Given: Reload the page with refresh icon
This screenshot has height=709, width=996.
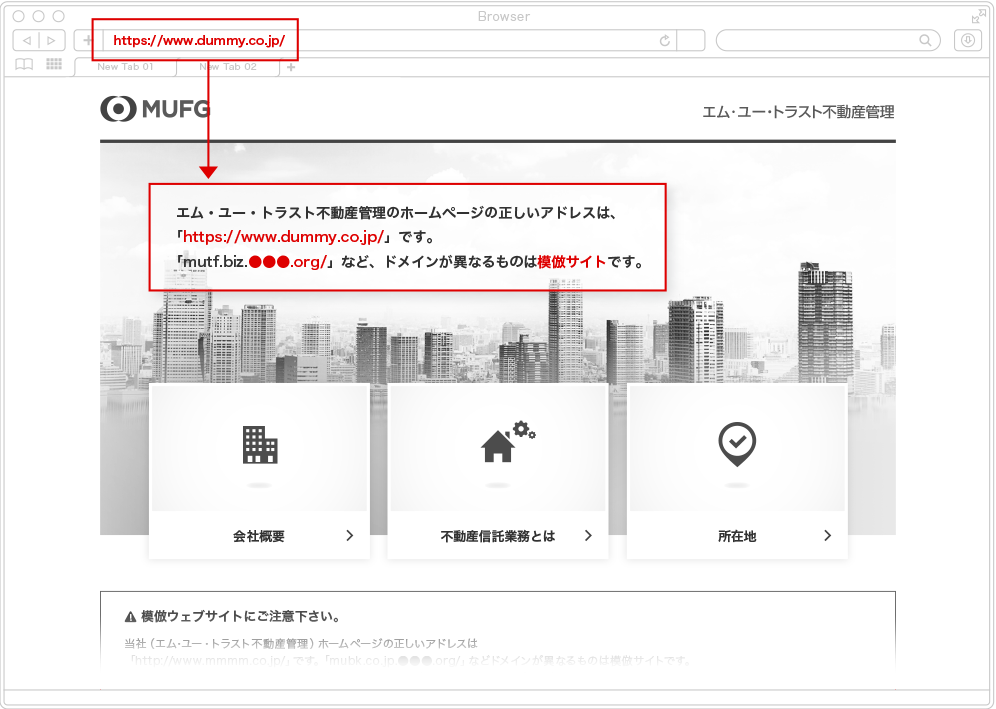Looking at the screenshot, I should click(x=664, y=41).
